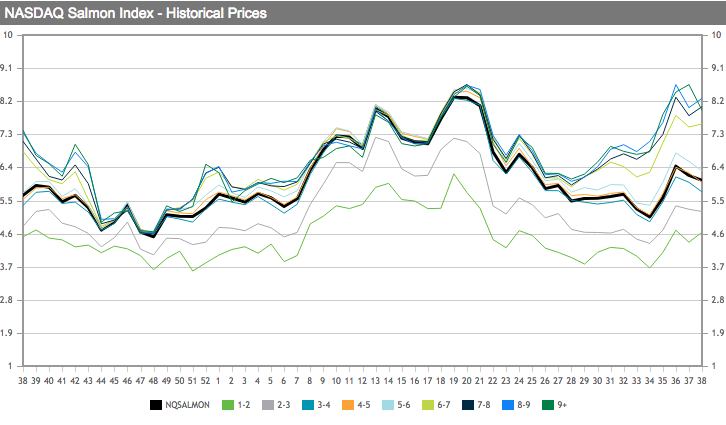Toggle the 2-3 gray legend swatch
This screenshot has height=425, width=726.
coord(268,405)
